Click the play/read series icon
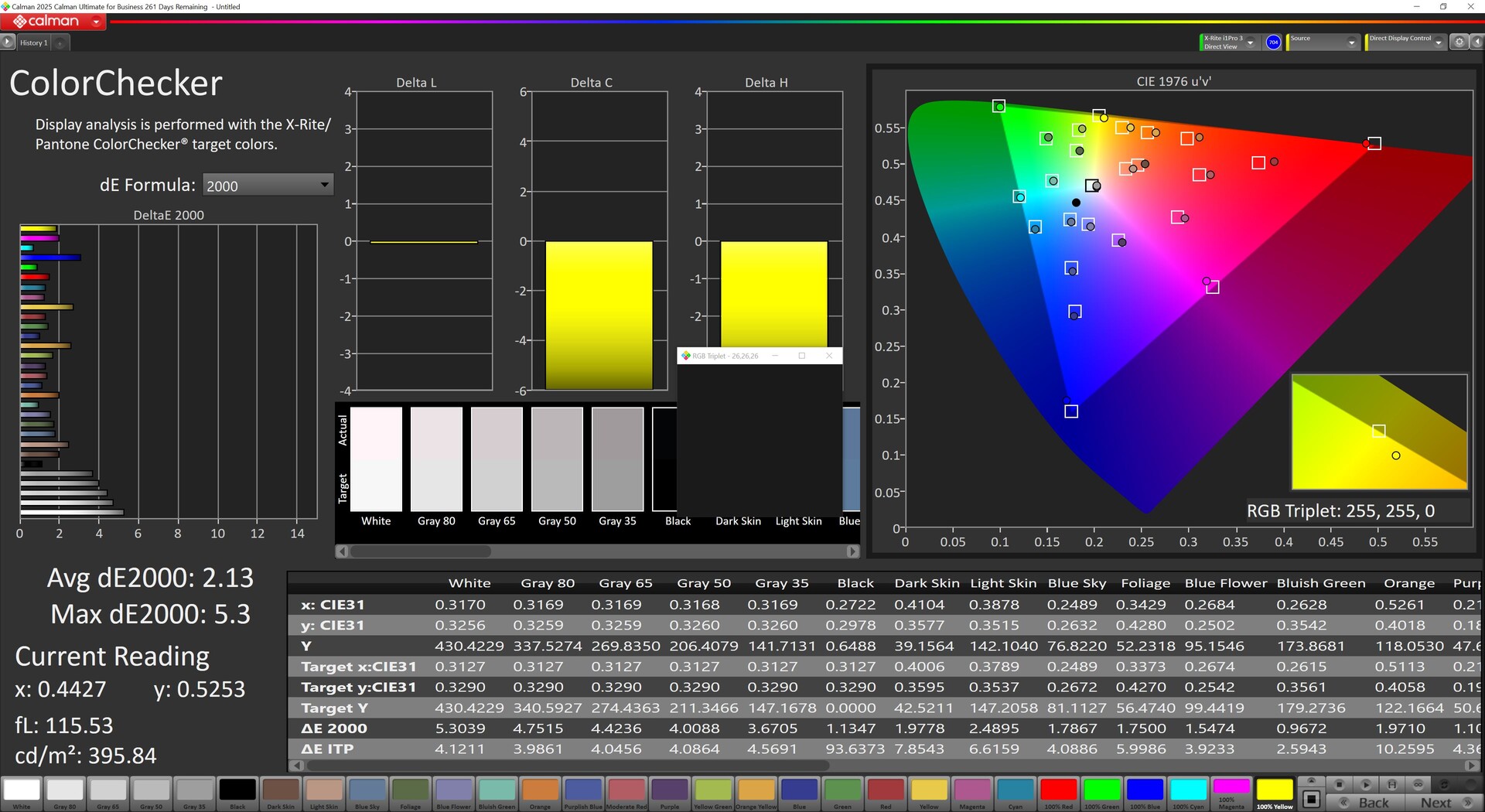Image resolution: width=1485 pixels, height=812 pixels. pos(1365,784)
